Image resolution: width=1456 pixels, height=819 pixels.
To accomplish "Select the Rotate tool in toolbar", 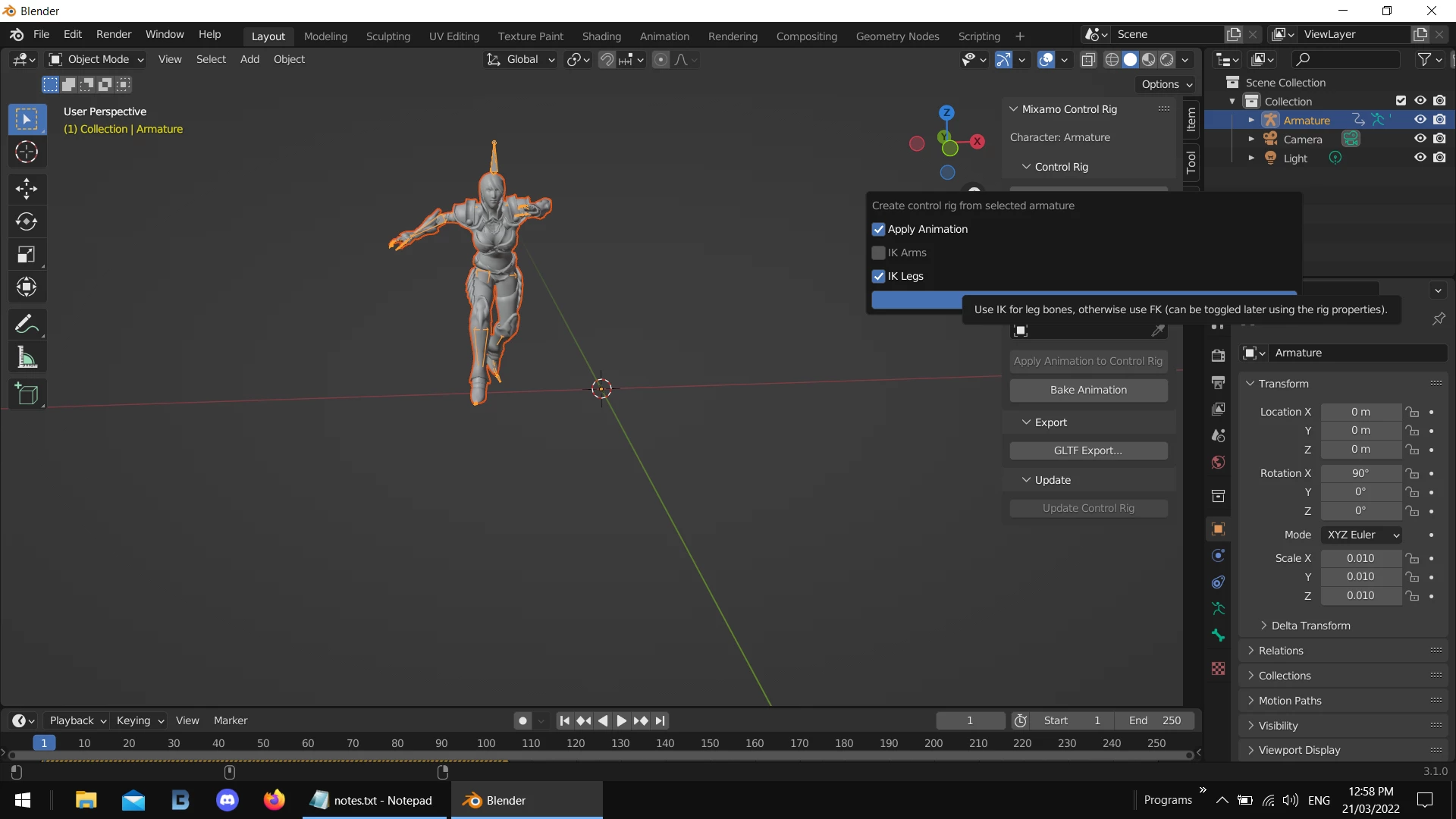I will pyautogui.click(x=27, y=221).
